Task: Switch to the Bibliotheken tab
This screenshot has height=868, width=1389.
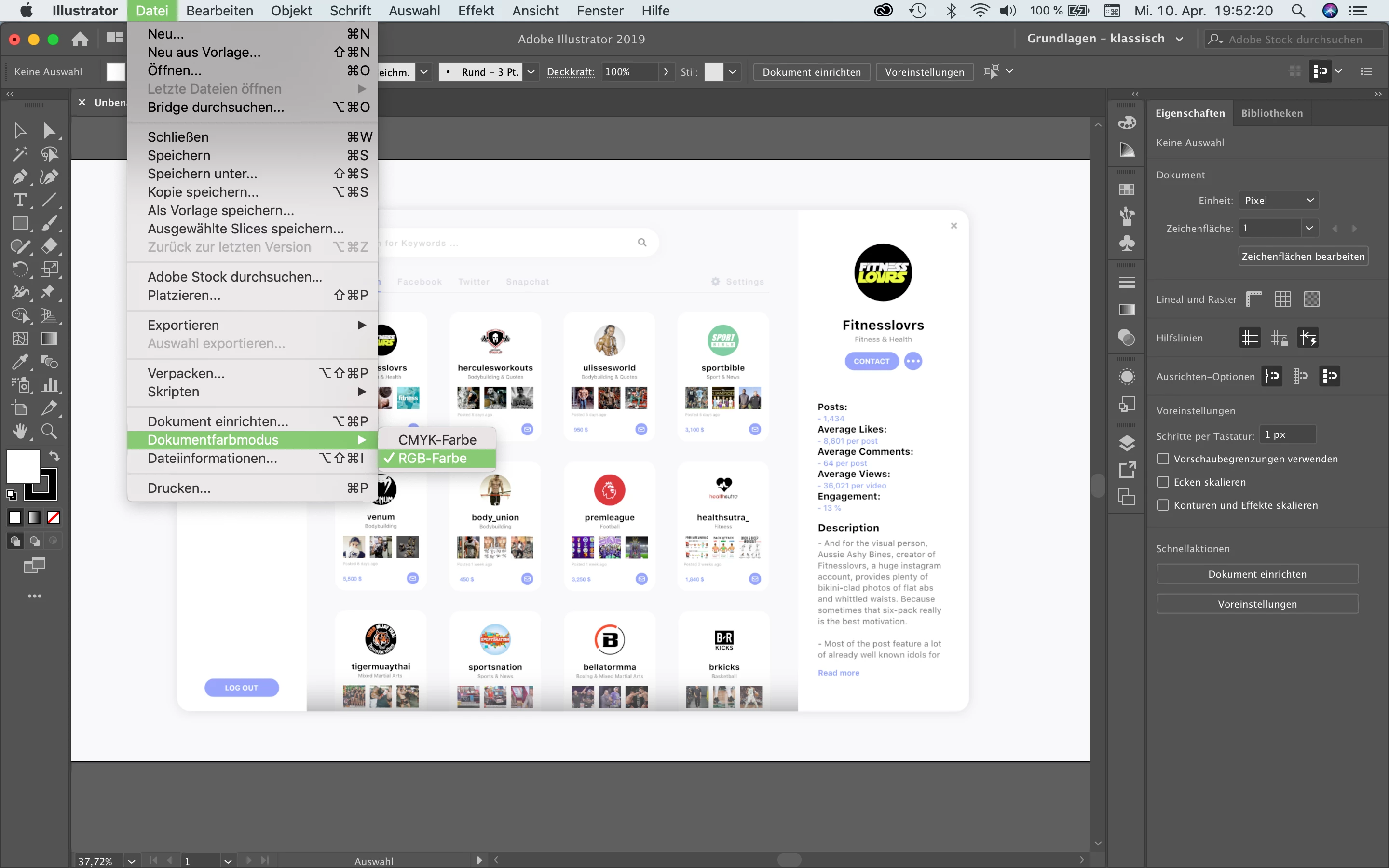Action: (x=1271, y=113)
